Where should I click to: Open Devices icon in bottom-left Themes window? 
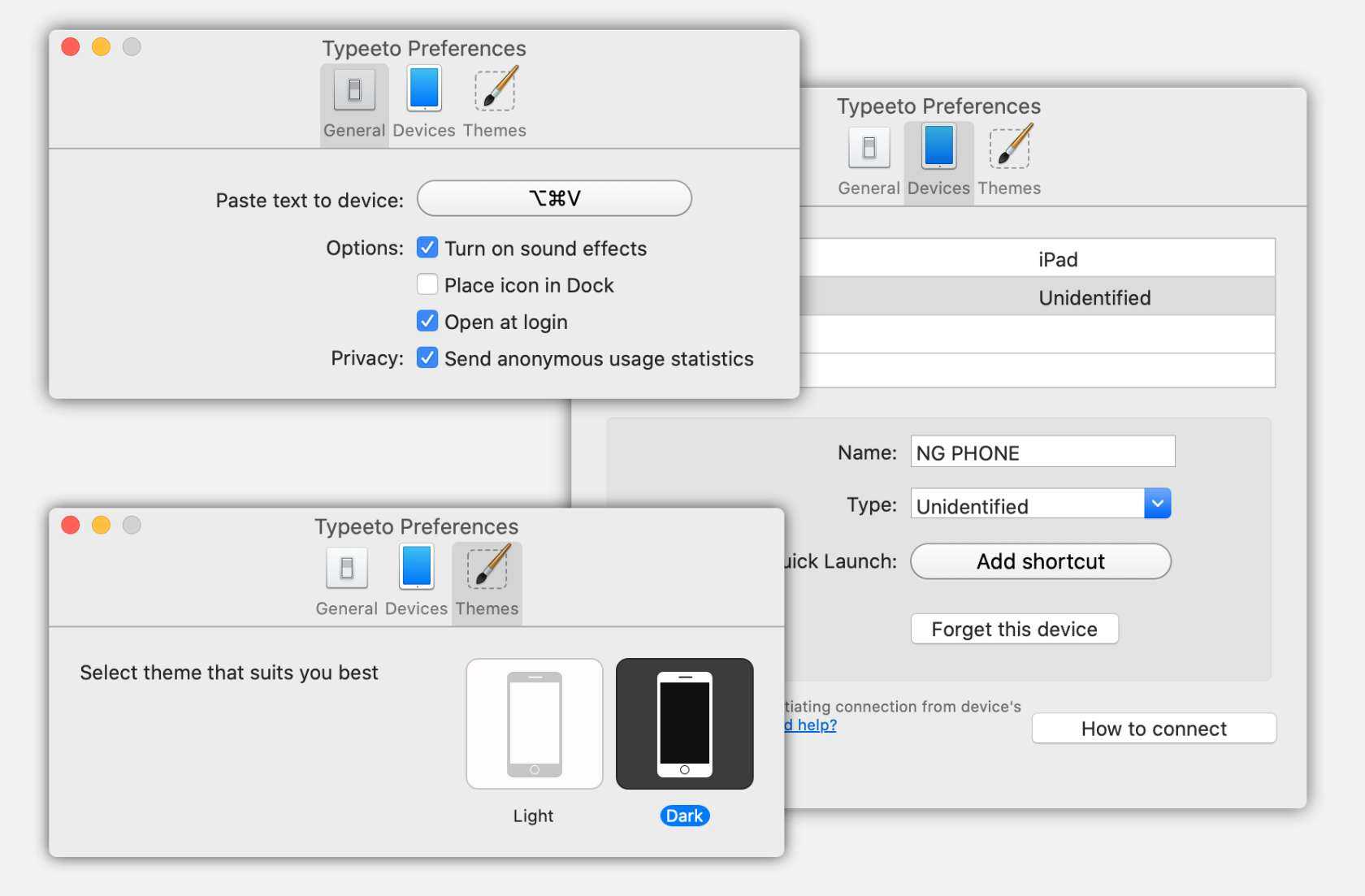[x=416, y=566]
